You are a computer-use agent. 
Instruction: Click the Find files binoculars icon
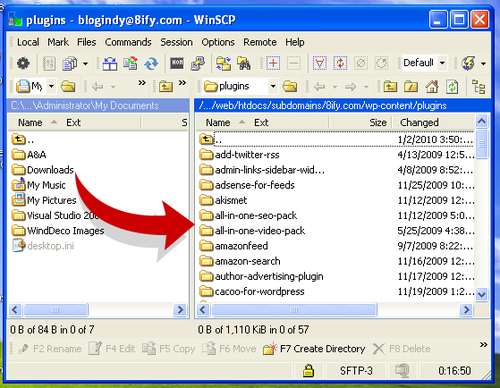click(244, 63)
